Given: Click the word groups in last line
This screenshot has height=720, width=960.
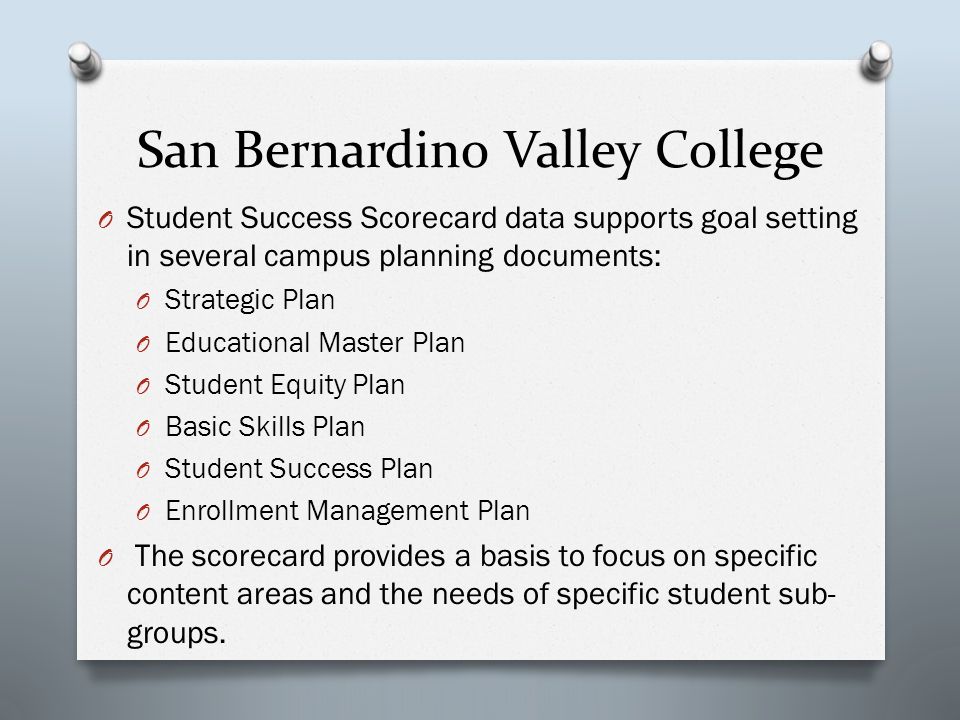Looking at the screenshot, I should (176, 633).
